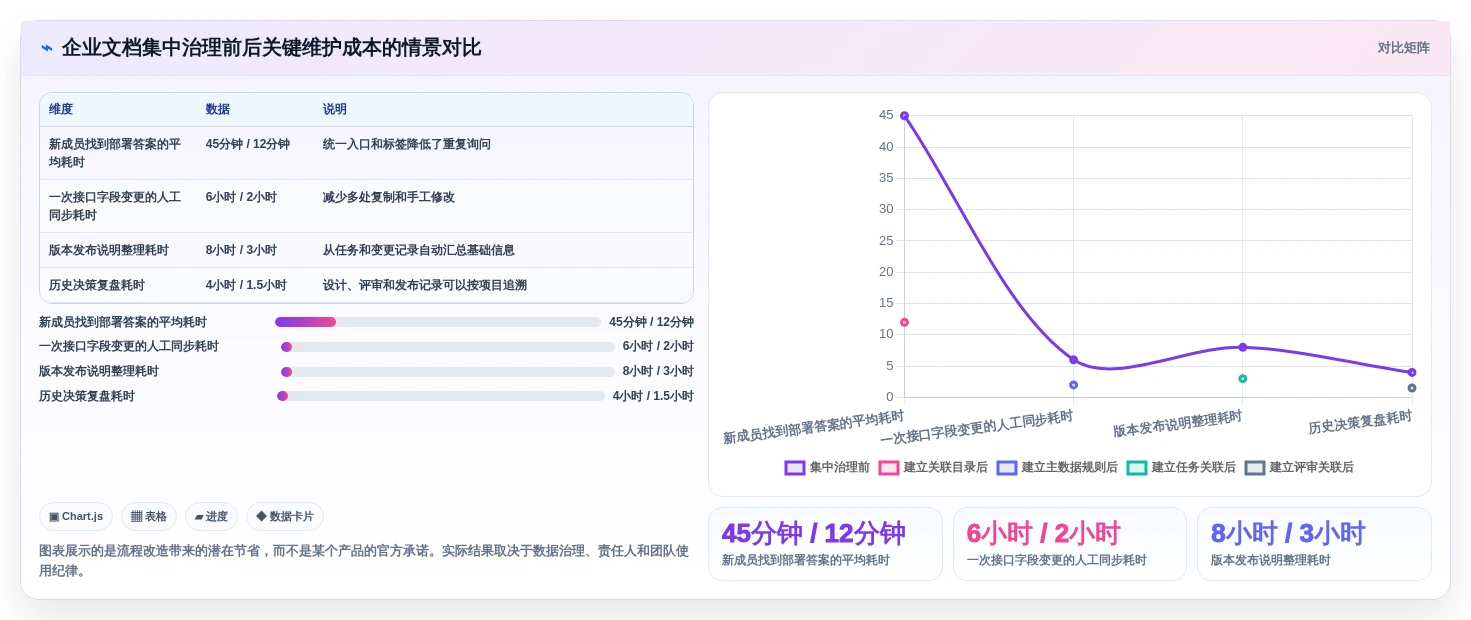Open the 45分钟 / 12分钟 data card

[825, 544]
